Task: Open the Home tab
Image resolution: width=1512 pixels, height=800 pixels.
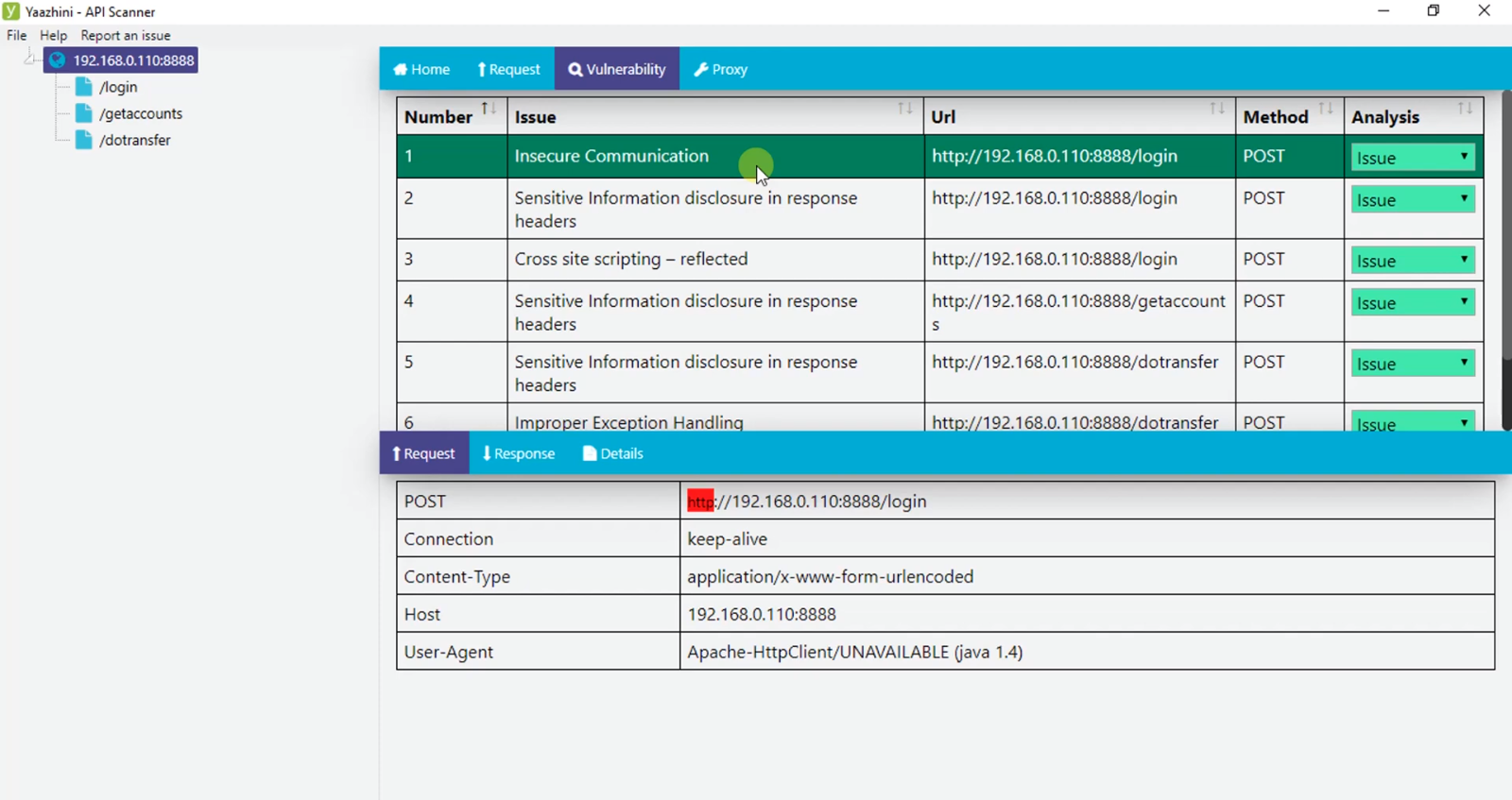Action: pos(421,69)
